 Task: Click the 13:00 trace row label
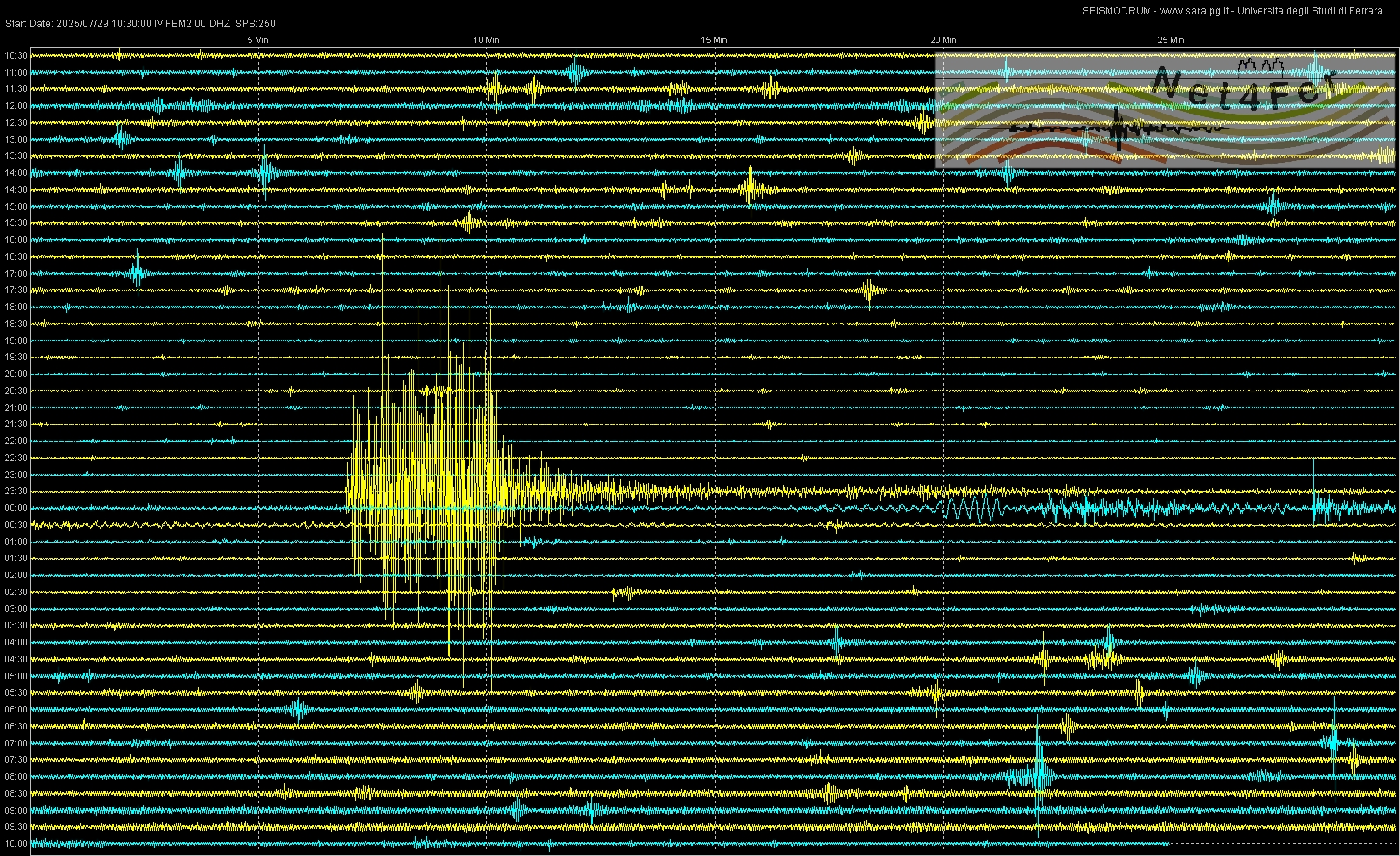tap(16, 139)
